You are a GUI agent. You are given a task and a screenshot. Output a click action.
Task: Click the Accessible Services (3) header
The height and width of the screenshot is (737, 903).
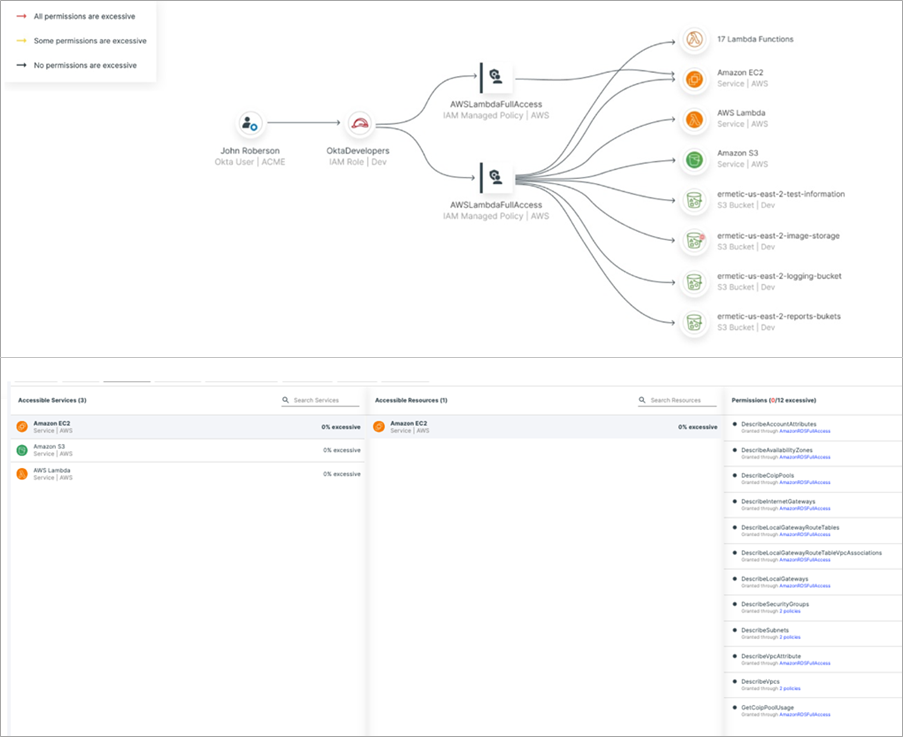[x=52, y=400]
